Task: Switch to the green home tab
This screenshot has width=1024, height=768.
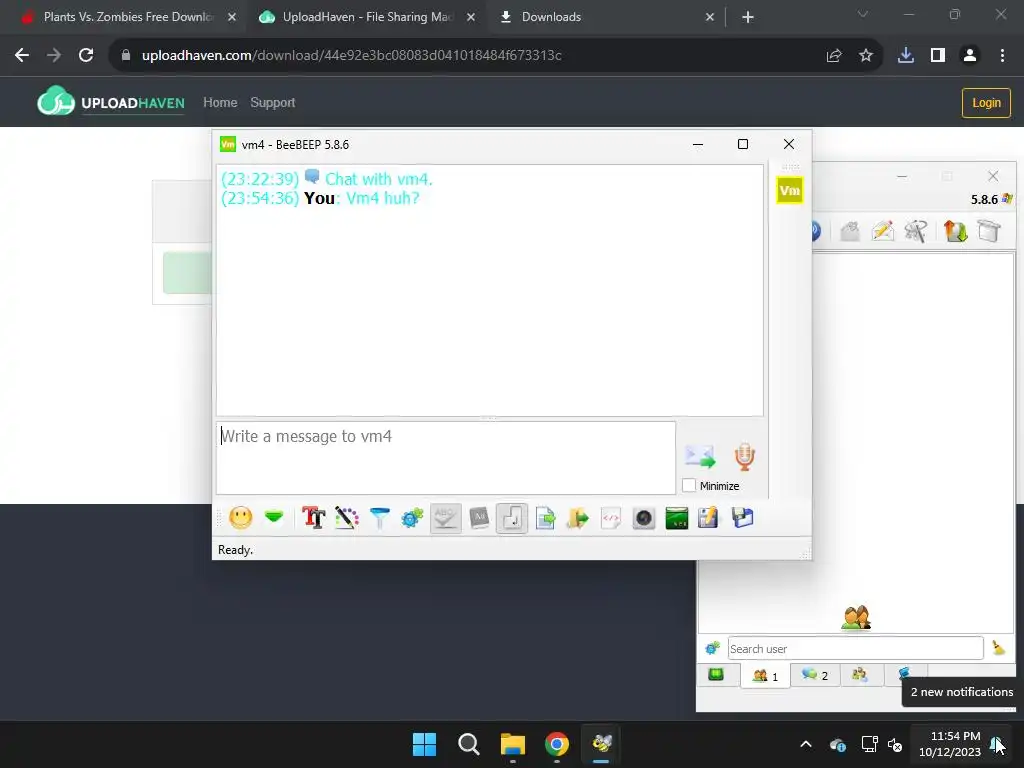Action: (x=716, y=675)
